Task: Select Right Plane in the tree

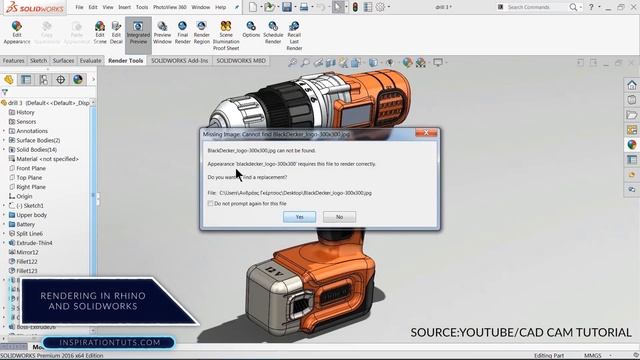Action: (27, 187)
